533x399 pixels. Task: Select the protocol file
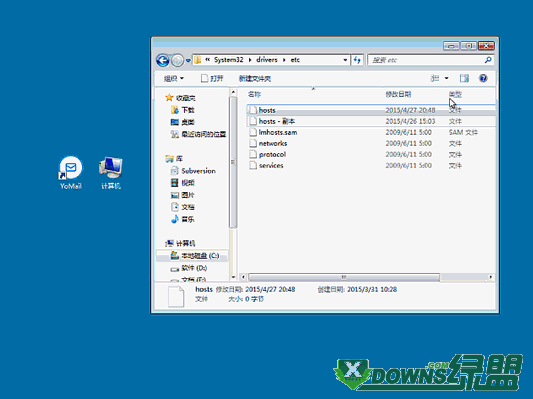coord(371,154)
